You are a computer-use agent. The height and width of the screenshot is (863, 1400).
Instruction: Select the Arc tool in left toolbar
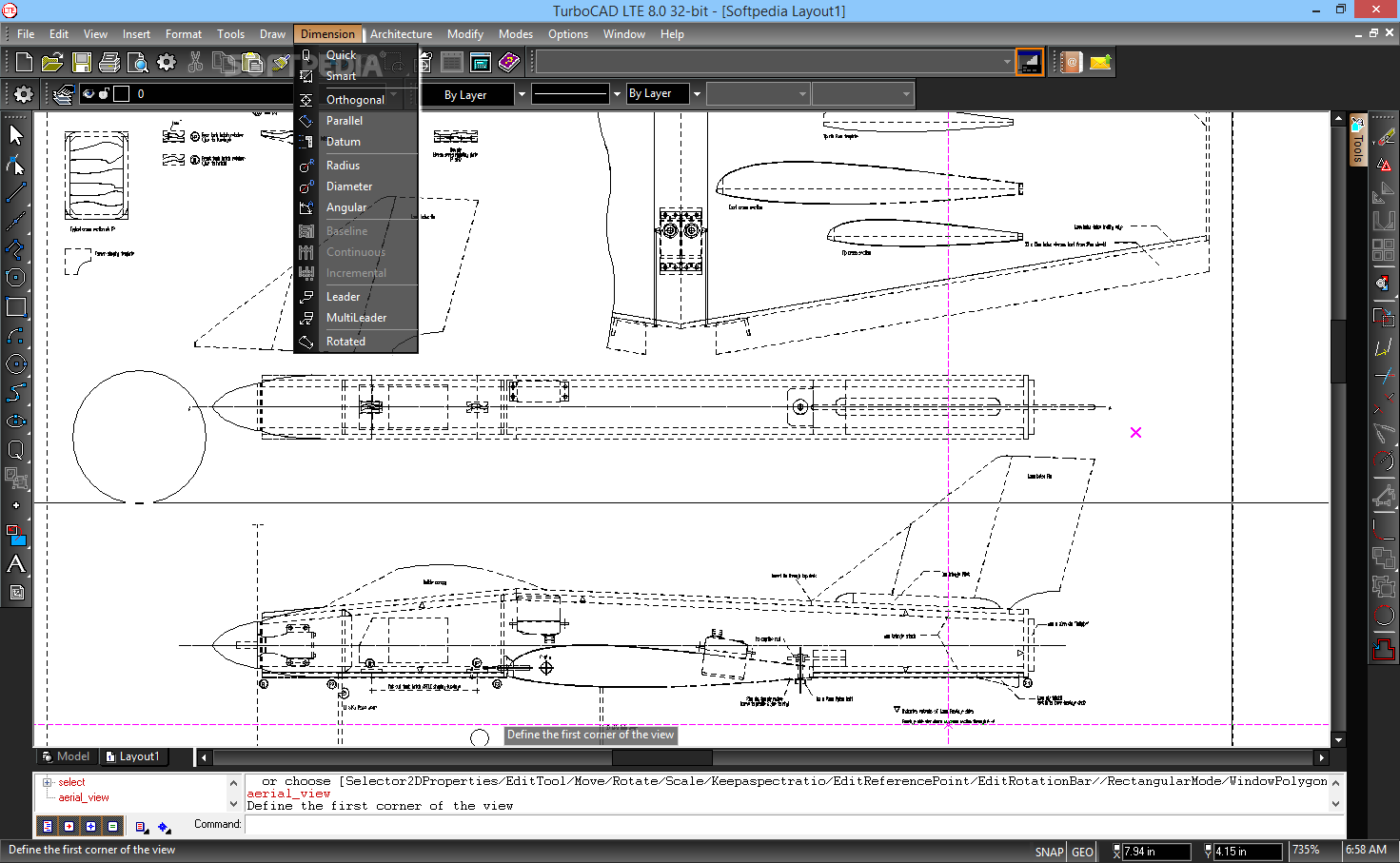pos(16,335)
